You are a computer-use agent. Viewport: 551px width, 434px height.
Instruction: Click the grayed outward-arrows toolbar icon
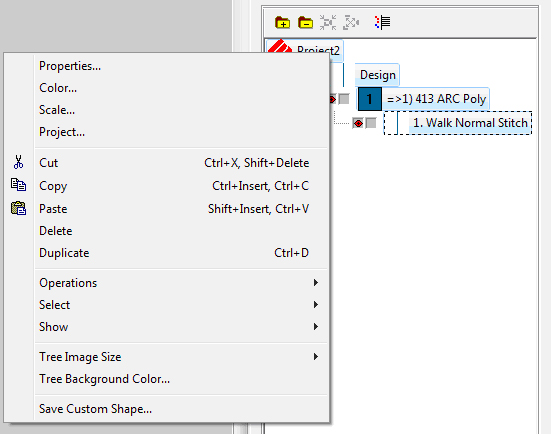351,22
